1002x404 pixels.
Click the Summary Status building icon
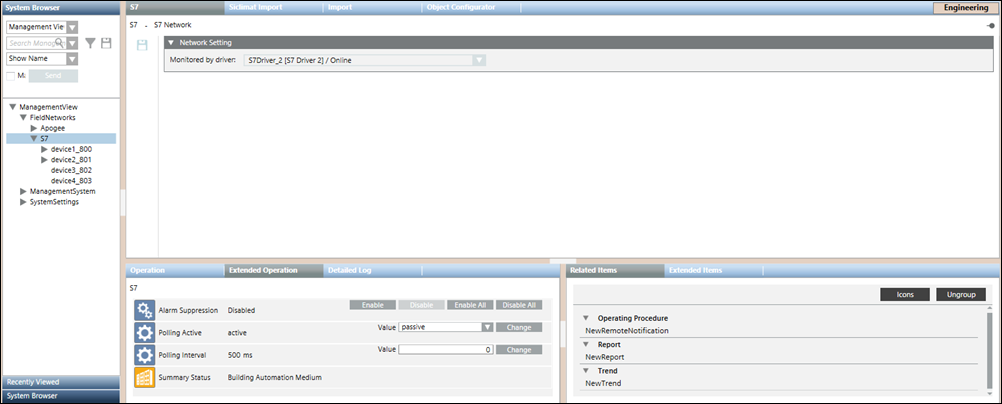[144, 378]
